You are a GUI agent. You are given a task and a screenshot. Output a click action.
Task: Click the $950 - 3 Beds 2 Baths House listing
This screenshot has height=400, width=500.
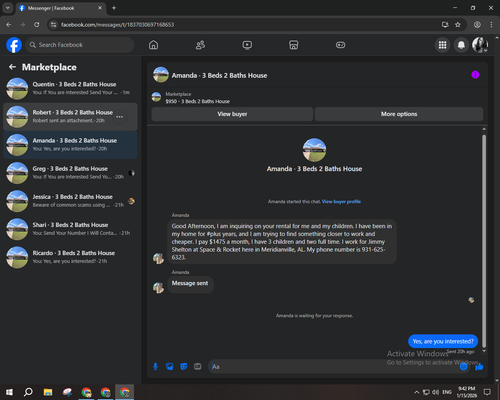click(x=198, y=101)
